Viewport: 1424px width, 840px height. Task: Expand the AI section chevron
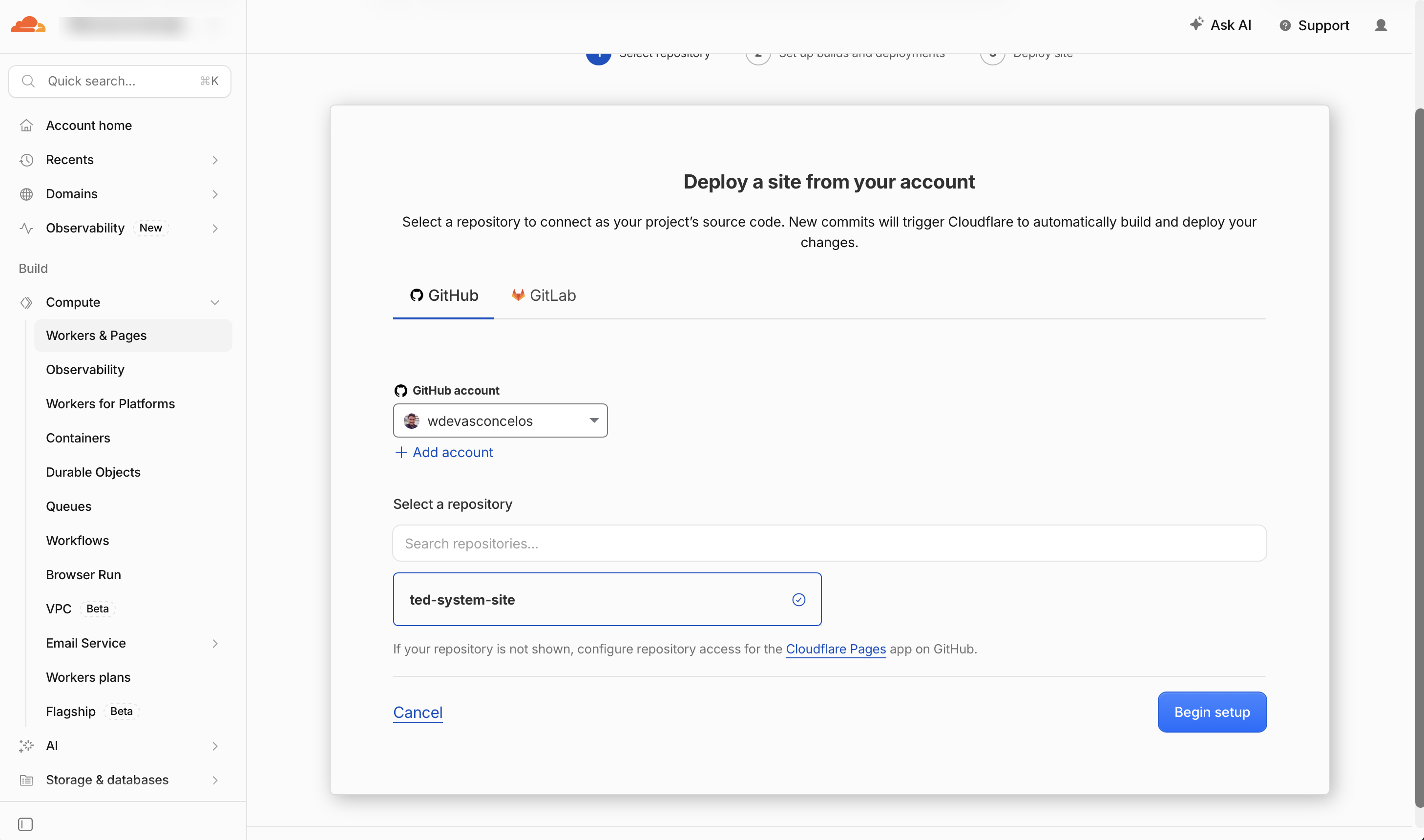[x=215, y=746]
